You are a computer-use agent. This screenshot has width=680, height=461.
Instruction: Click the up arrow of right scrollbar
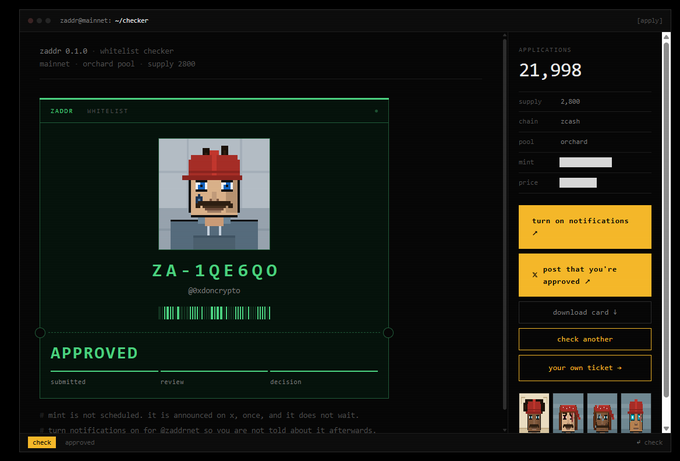pos(667,36)
